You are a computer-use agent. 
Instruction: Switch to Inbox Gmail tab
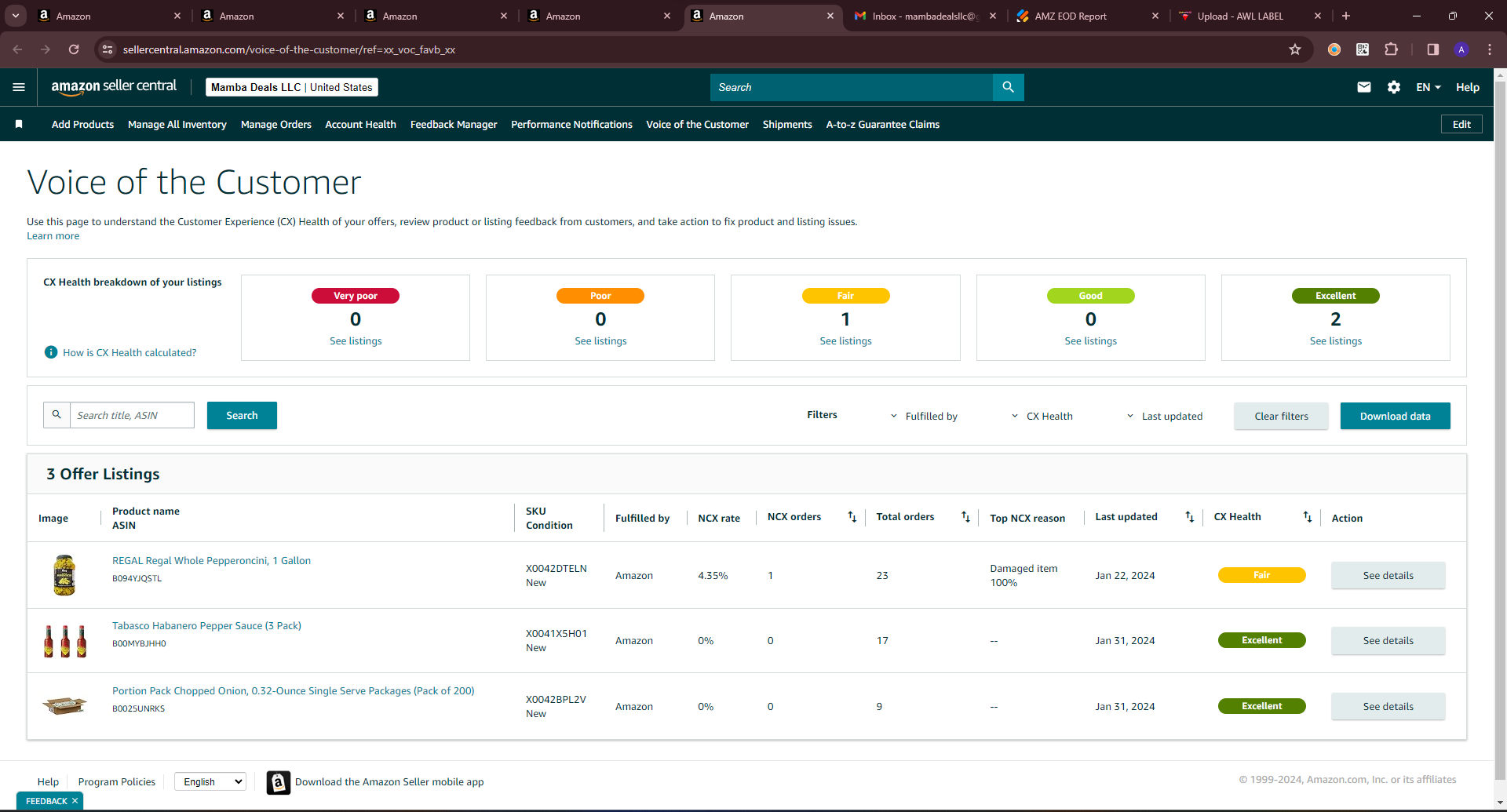tap(925, 16)
